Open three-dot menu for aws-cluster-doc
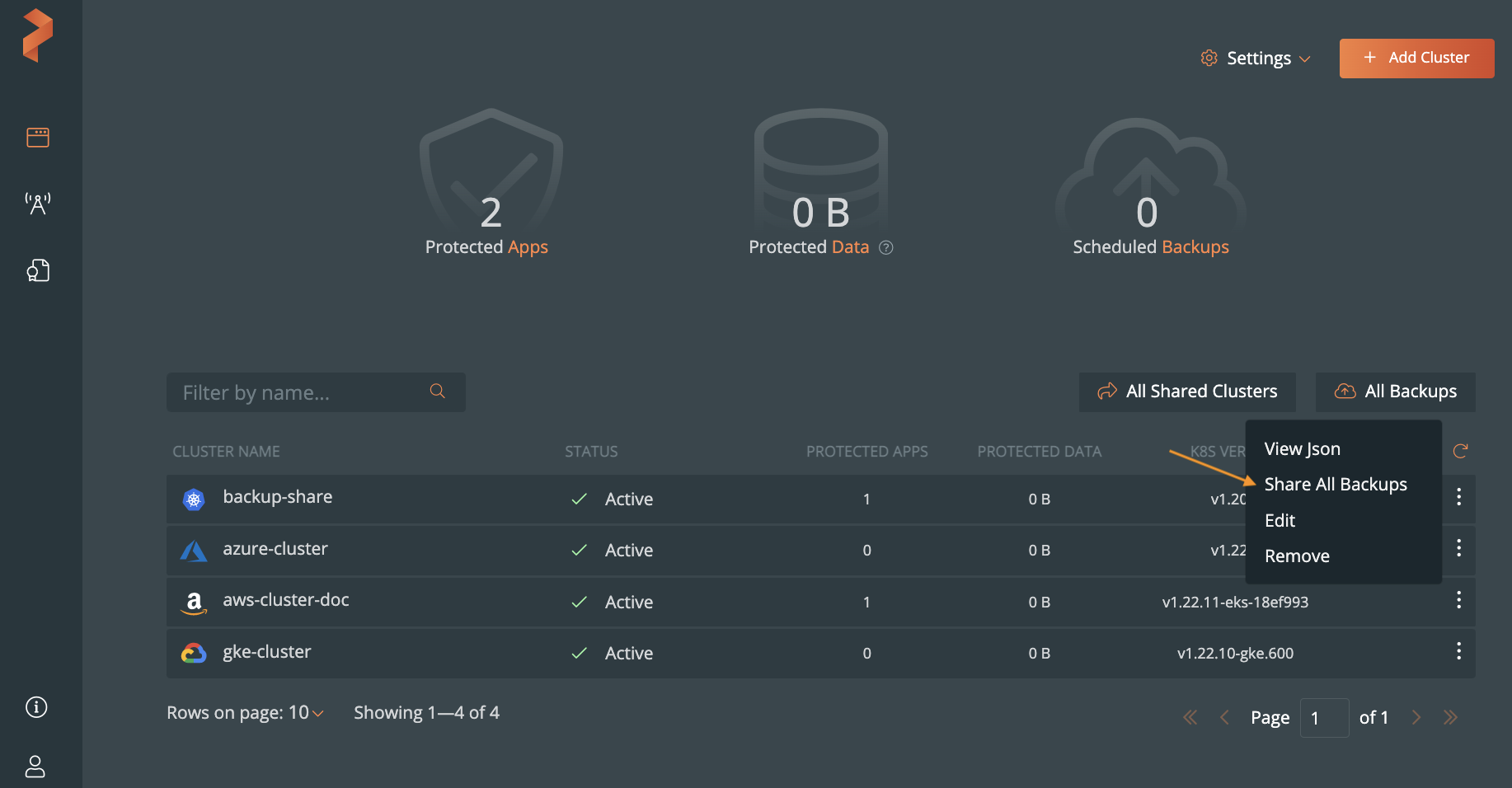 click(1458, 600)
